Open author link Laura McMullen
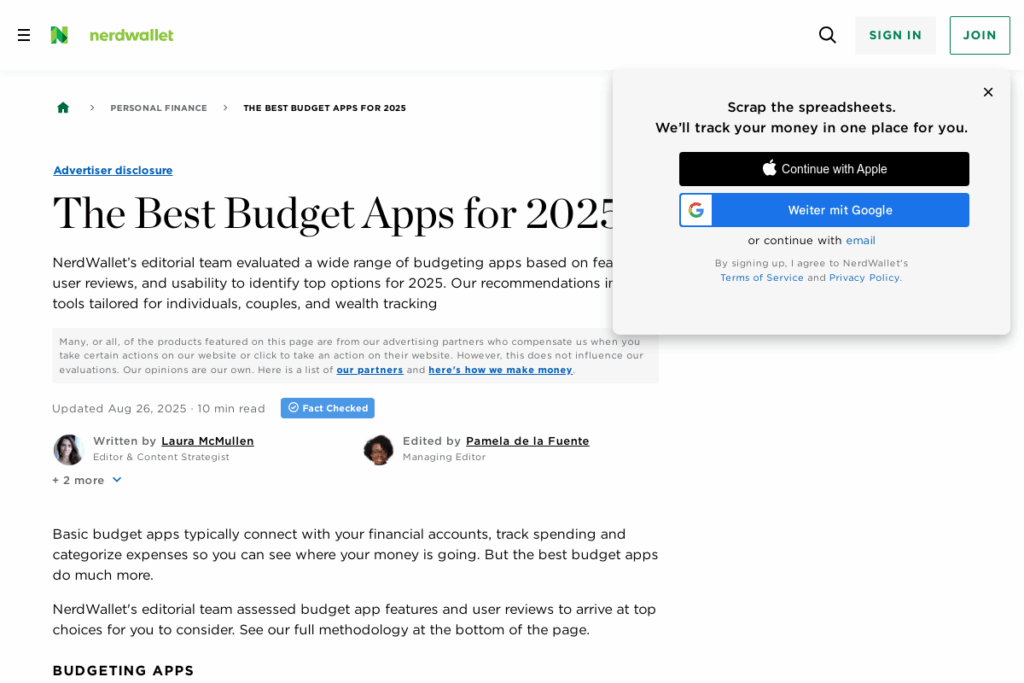1024x683 pixels. [x=208, y=441]
